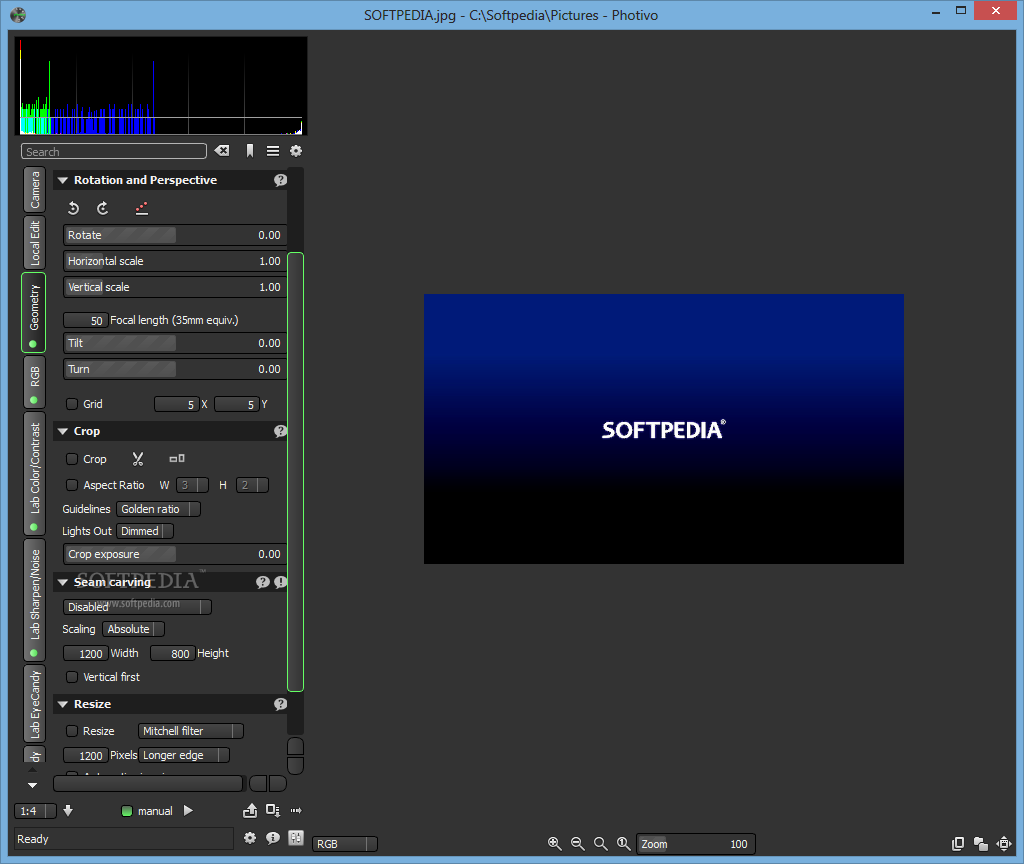1024x864 pixels.
Task: Open help for Crop section
Action: click(x=280, y=431)
